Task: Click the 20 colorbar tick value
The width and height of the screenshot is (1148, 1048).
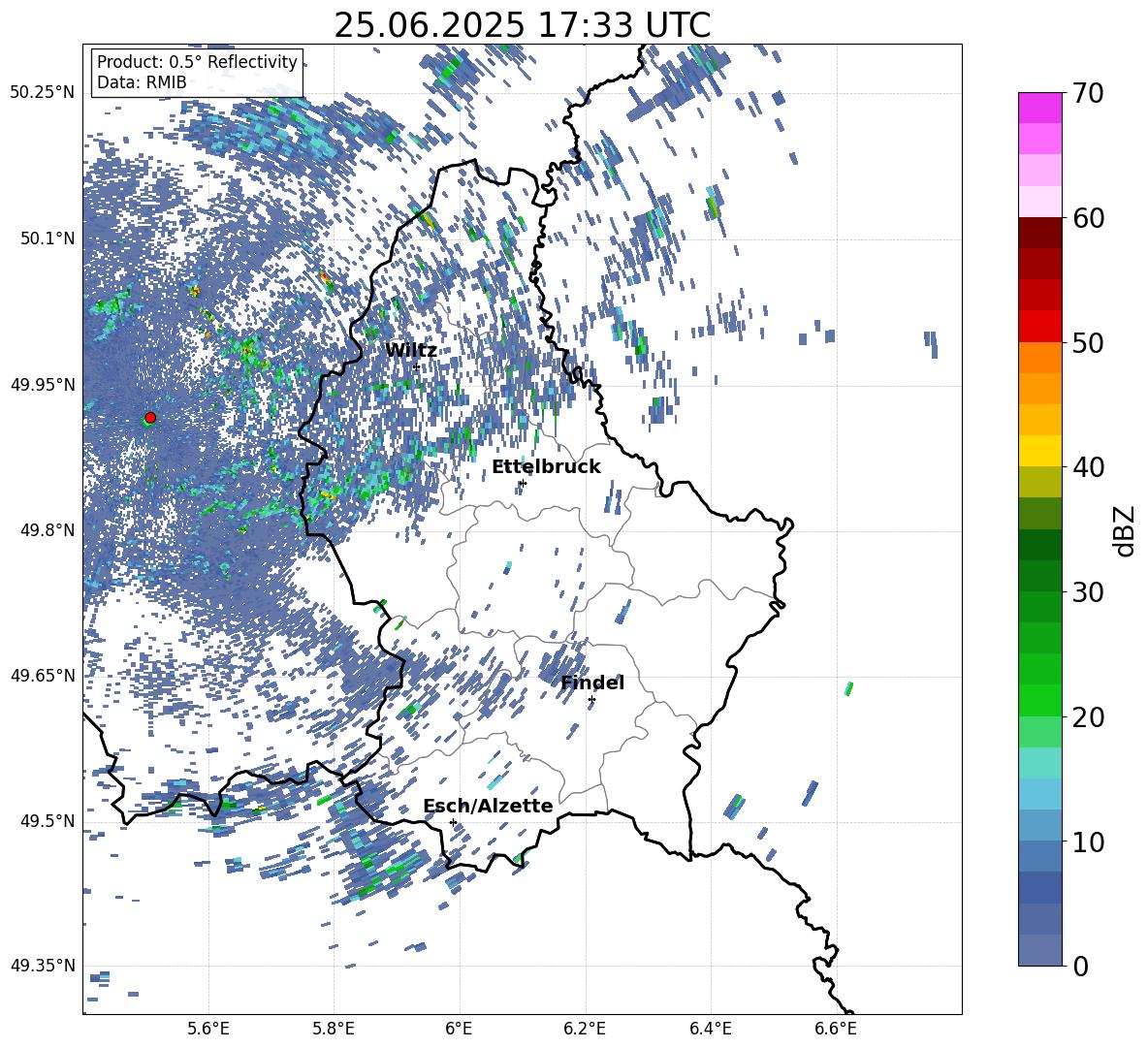Action: (1088, 716)
